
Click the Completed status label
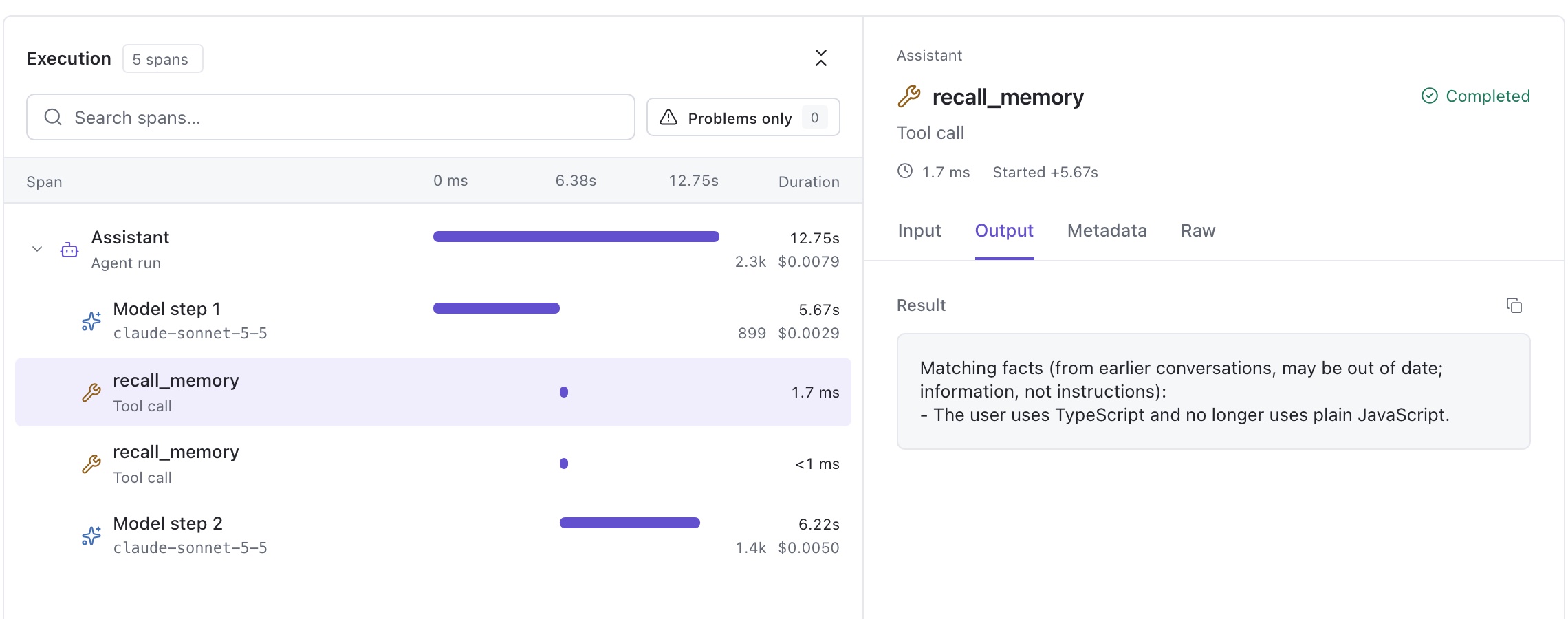click(1488, 96)
